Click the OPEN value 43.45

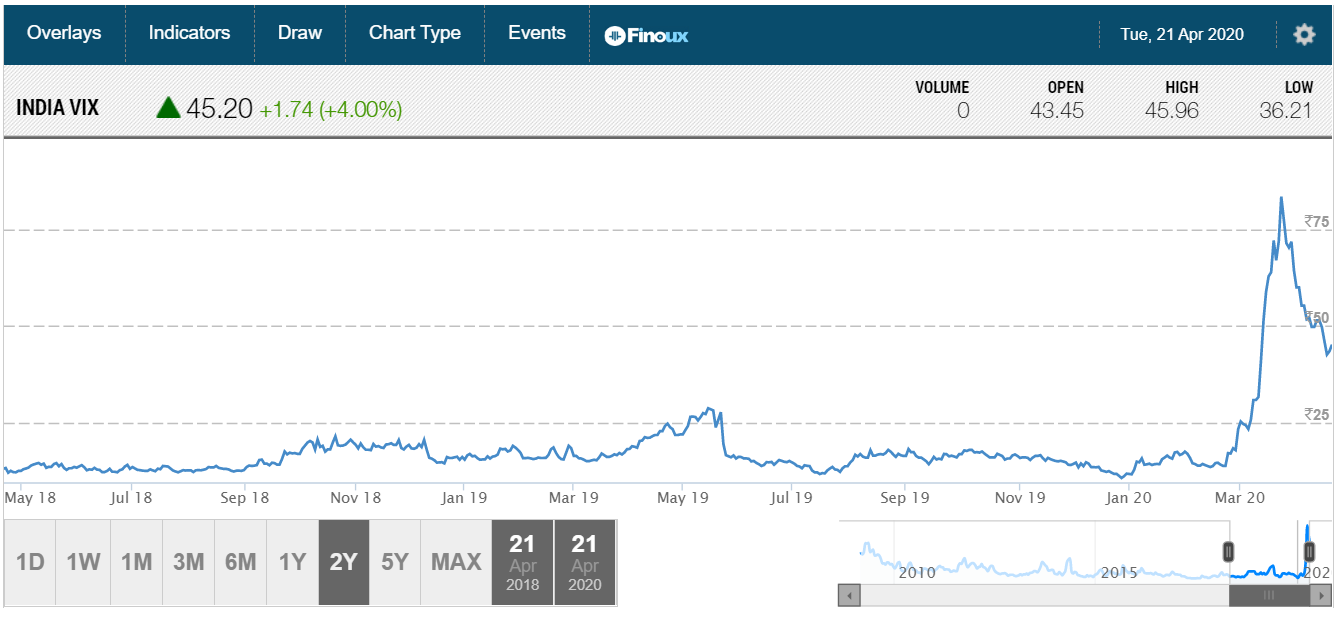[x=1057, y=111]
